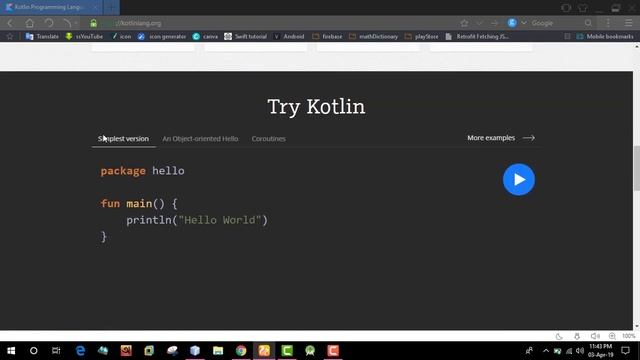Switch to An Object-oriented Hello tab

point(200,139)
